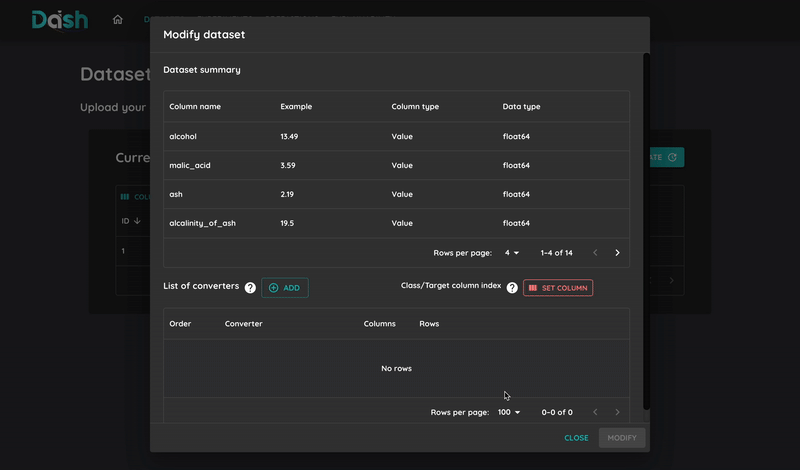Viewport: 800px width, 470px height.
Task: Select the malic_acid row name
Action: [190, 165]
